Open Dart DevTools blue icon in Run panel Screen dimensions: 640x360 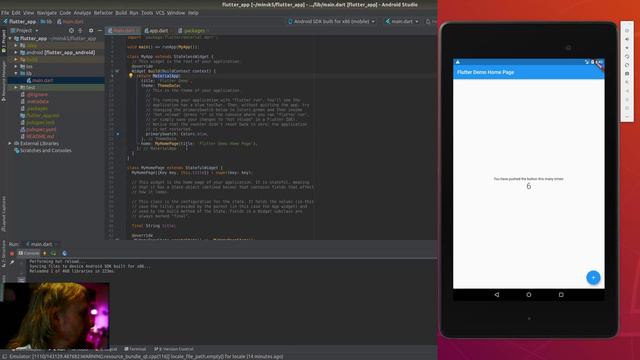pos(64,253)
